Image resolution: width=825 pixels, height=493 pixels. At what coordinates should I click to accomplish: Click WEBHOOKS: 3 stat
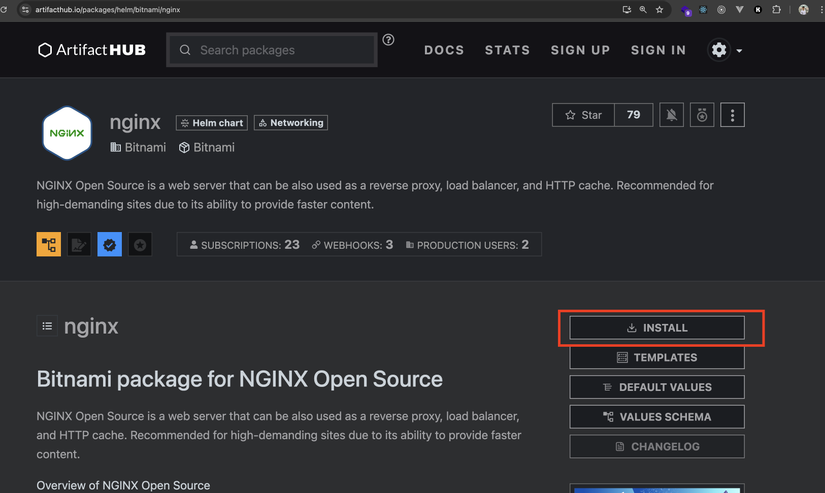[353, 245]
